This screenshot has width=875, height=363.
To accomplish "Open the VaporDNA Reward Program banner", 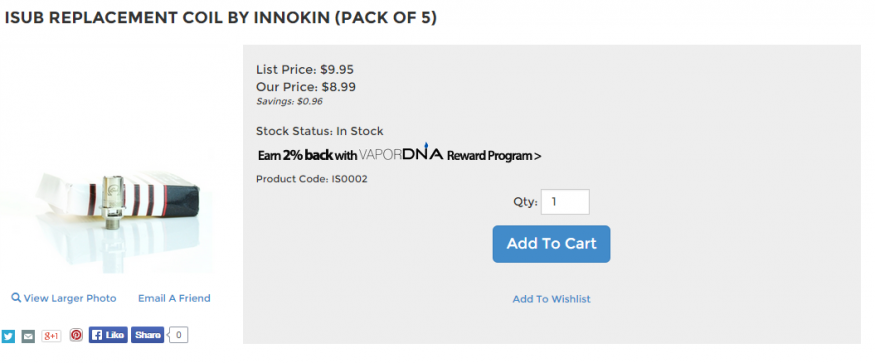I will tap(399, 154).
